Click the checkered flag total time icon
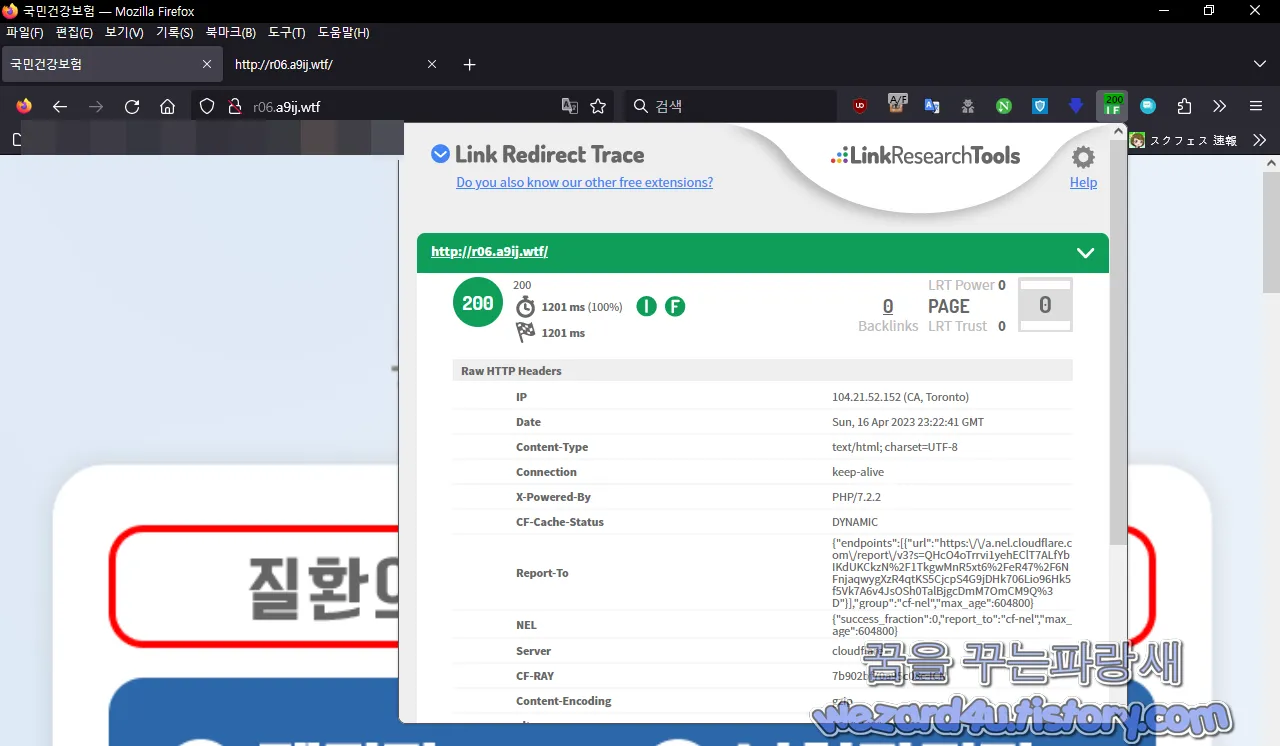This screenshot has height=746, width=1280. coord(525,333)
